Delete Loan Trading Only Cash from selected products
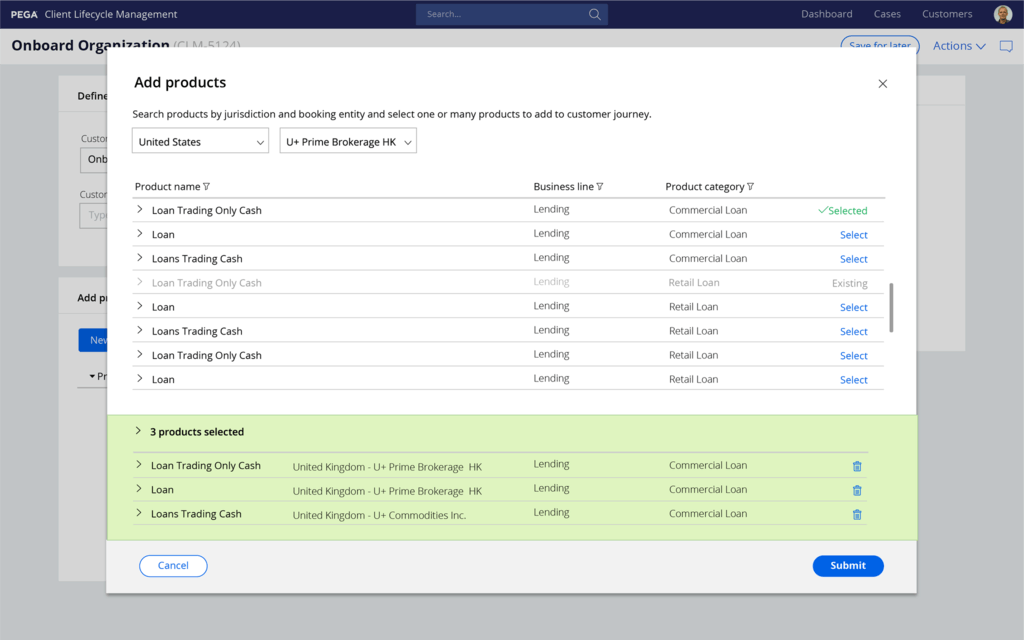This screenshot has width=1024, height=640. 857,466
